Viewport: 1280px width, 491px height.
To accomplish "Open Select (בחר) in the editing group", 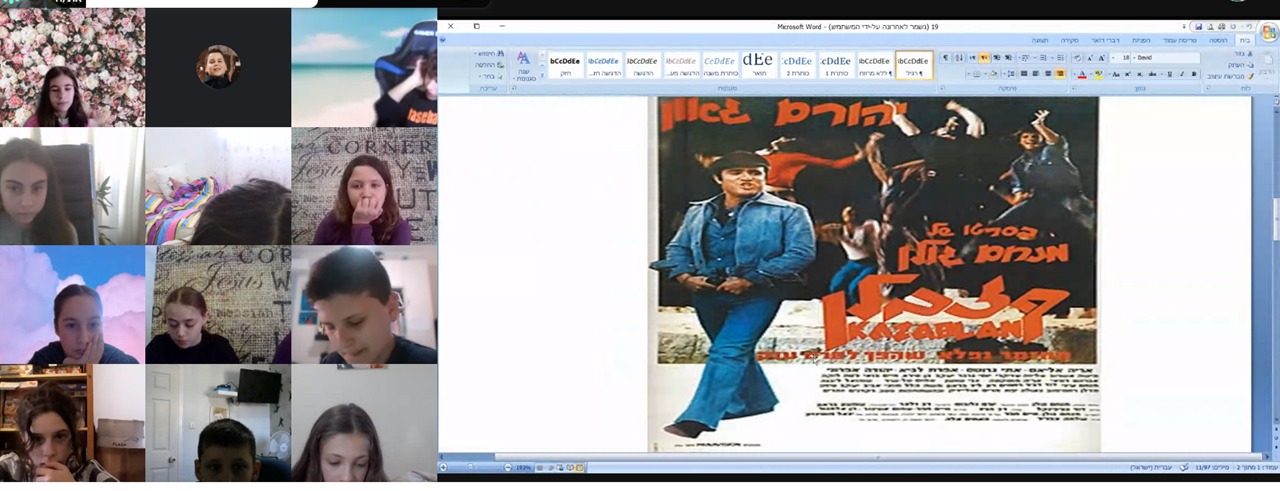I will pyautogui.click(x=491, y=76).
